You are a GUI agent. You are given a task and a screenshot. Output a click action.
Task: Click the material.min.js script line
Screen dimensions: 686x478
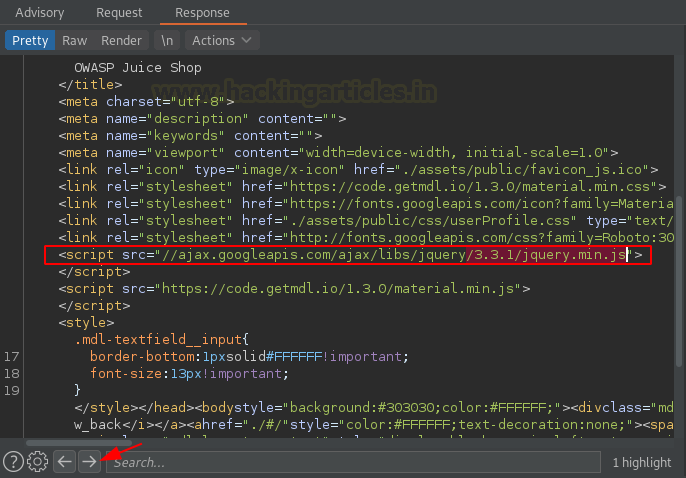coord(294,289)
